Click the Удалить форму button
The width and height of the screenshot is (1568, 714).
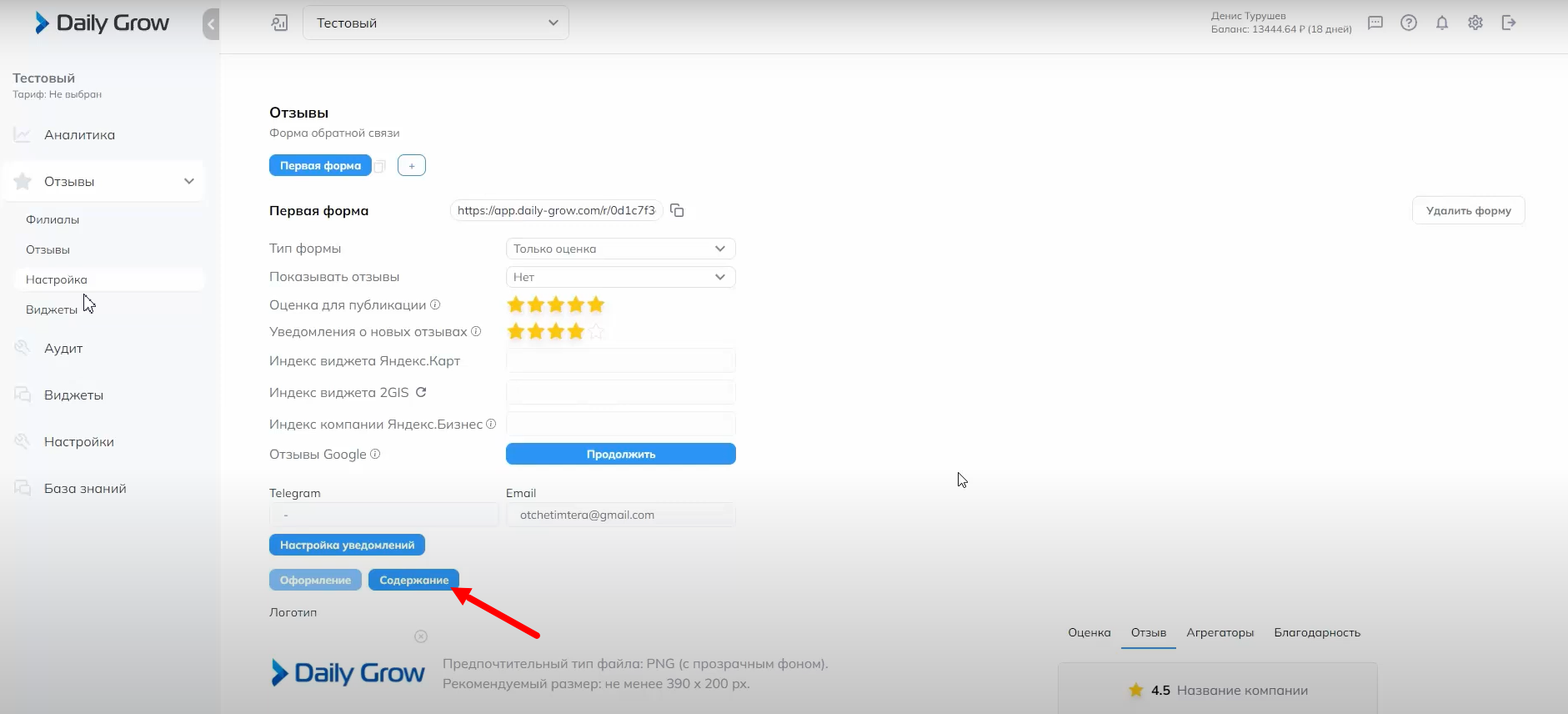pos(1468,210)
